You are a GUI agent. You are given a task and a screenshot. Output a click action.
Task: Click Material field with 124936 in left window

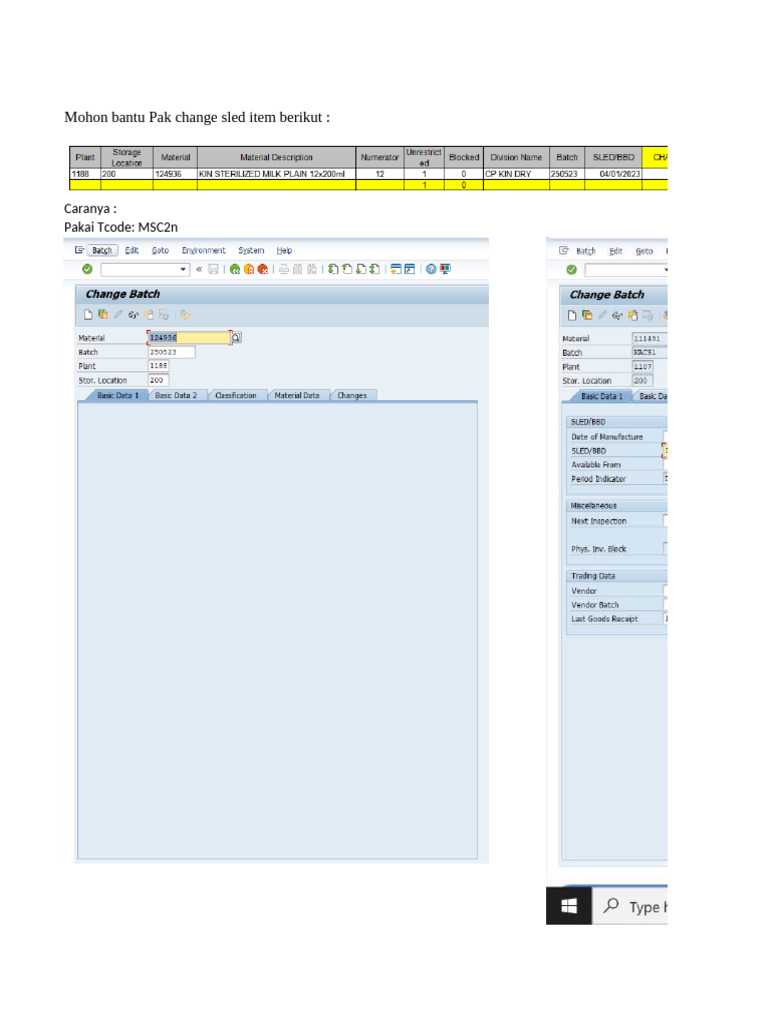[189, 338]
